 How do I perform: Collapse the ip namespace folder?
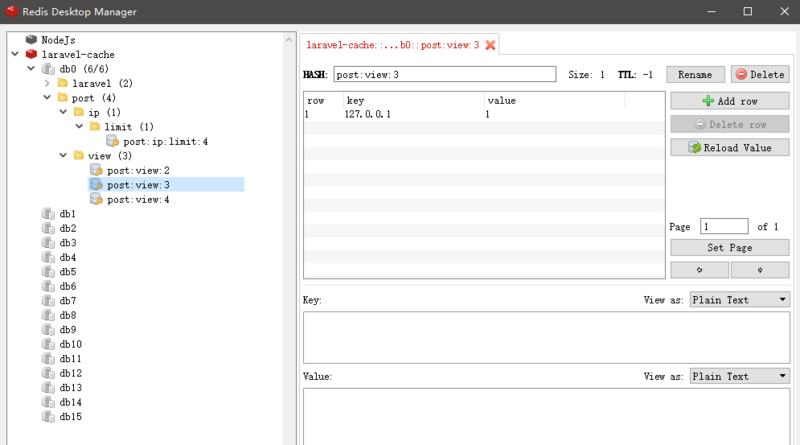[x=63, y=112]
